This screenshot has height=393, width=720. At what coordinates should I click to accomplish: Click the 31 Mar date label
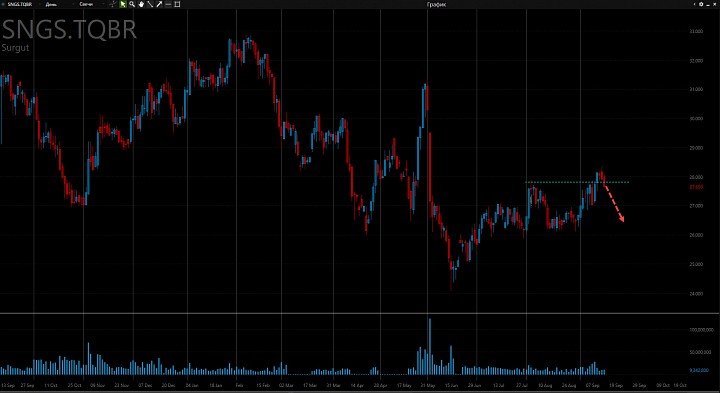pyautogui.click(x=334, y=385)
